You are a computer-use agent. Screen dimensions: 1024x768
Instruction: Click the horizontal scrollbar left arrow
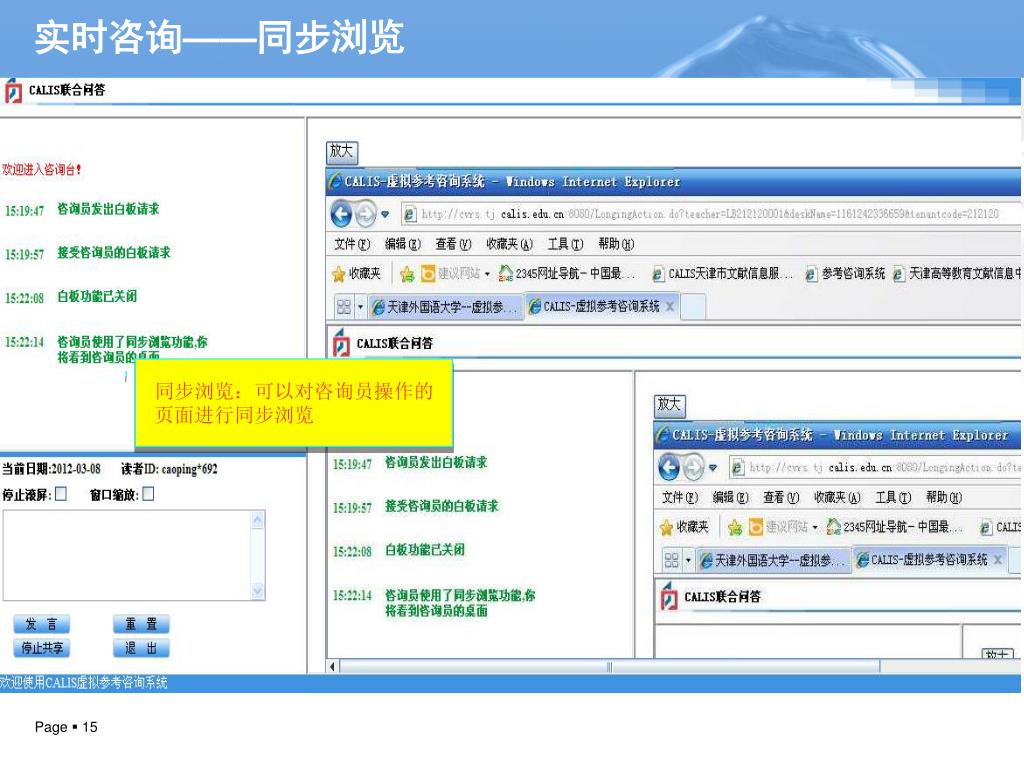[x=333, y=666]
